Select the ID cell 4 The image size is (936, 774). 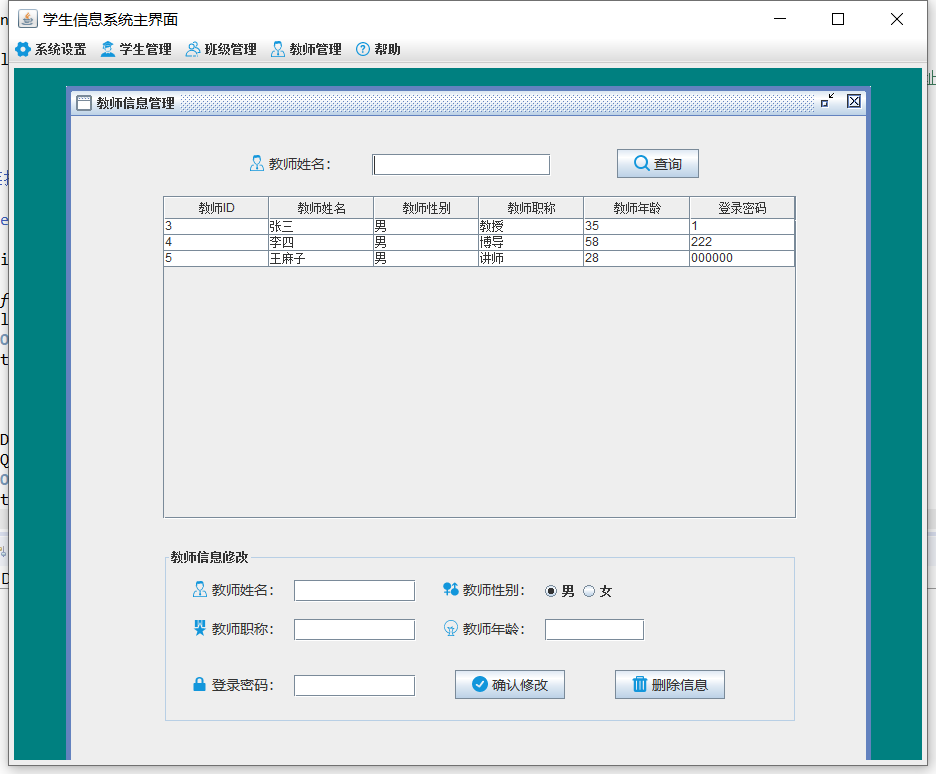pos(216,242)
